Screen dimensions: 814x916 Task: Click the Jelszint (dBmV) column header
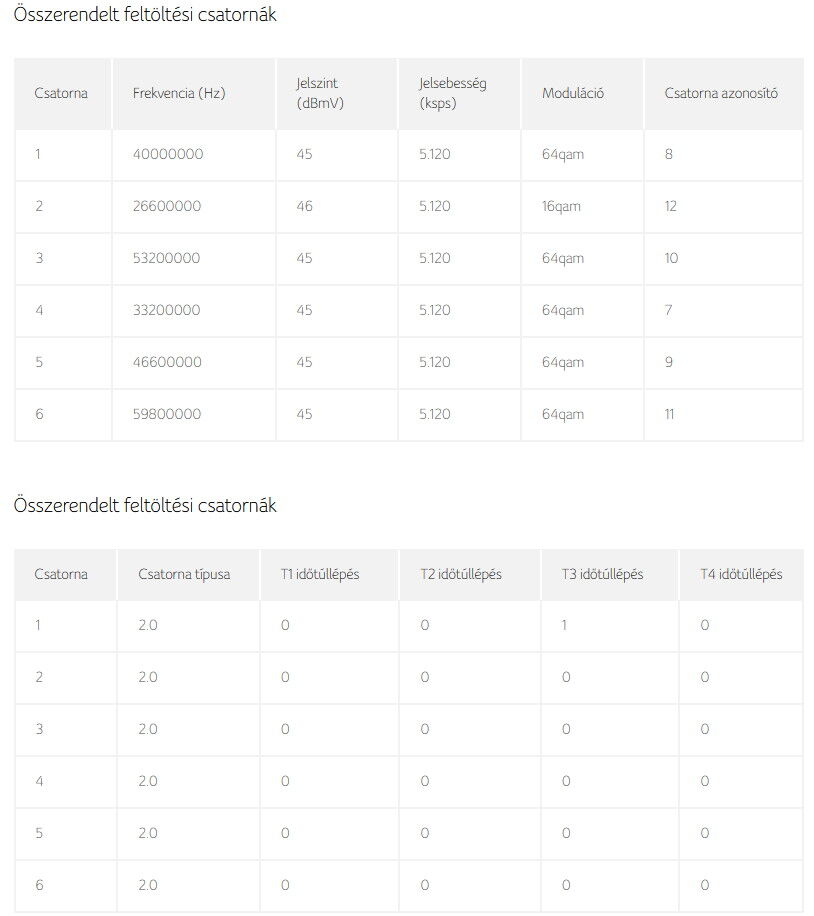point(319,93)
